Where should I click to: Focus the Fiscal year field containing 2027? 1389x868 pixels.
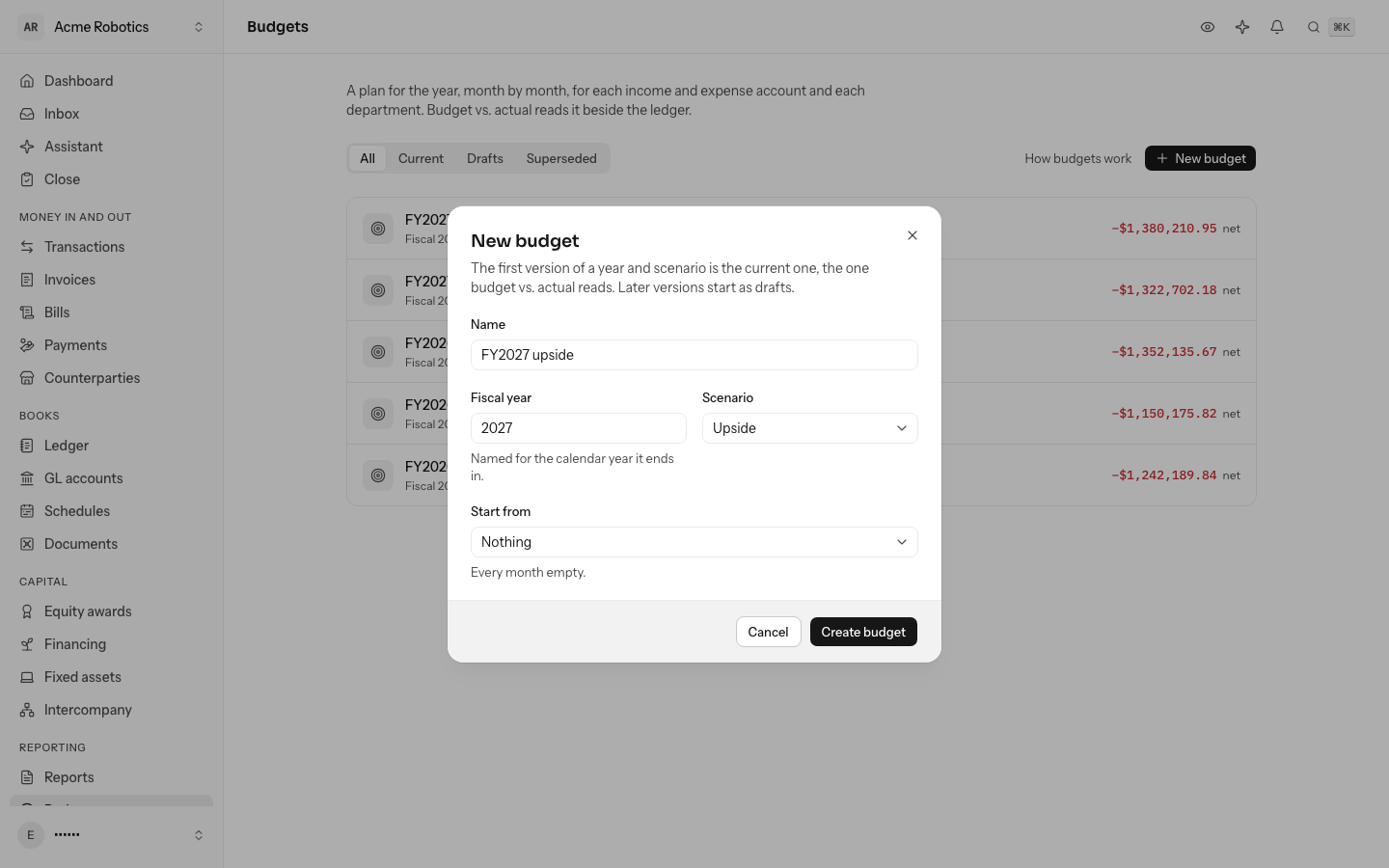click(x=579, y=428)
